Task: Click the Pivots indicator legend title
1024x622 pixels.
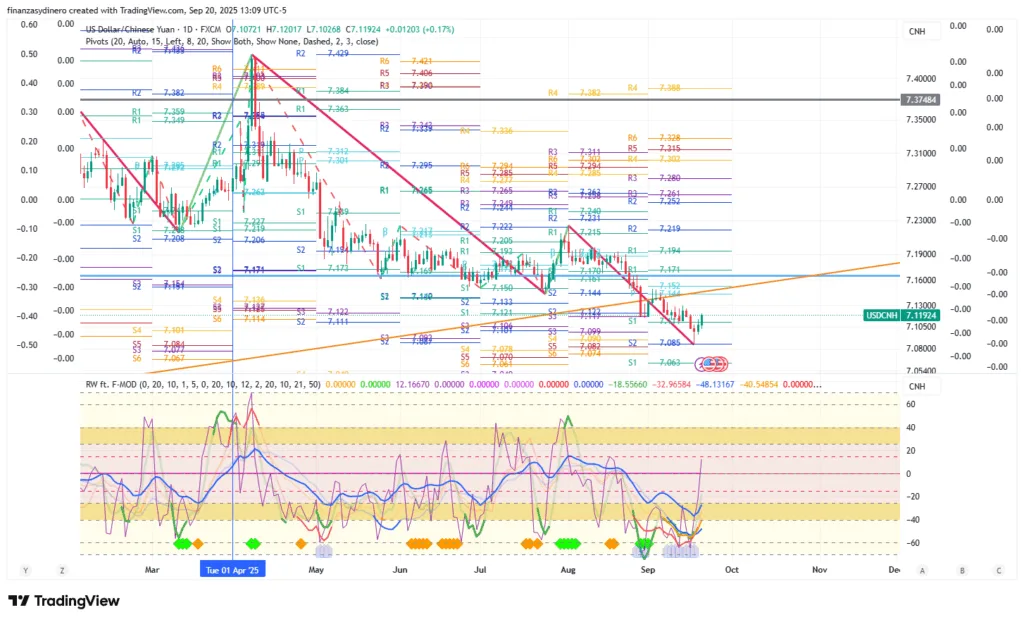Action: click(x=232, y=41)
